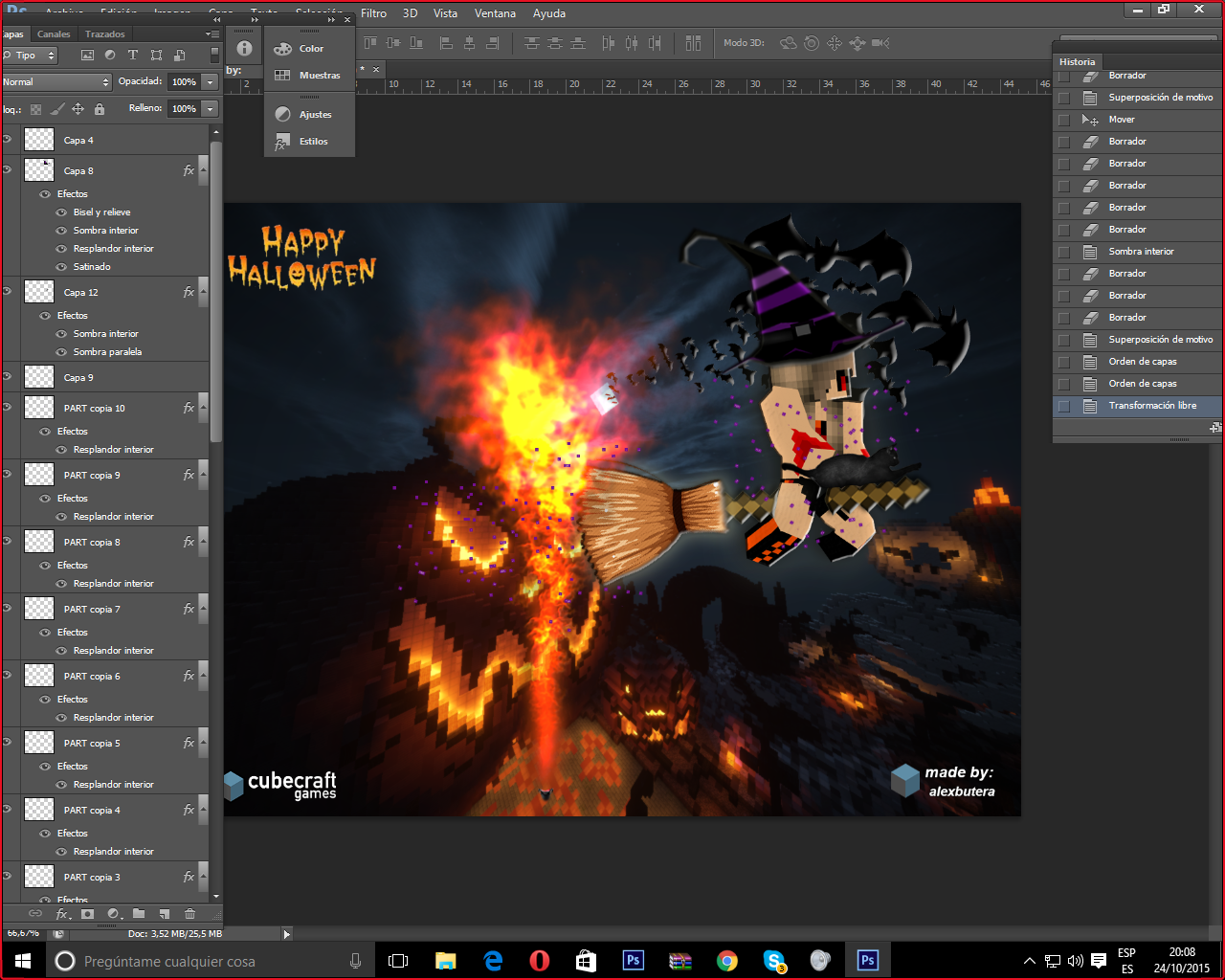Switch to the Canales tab
The image size is (1225, 980).
point(54,34)
